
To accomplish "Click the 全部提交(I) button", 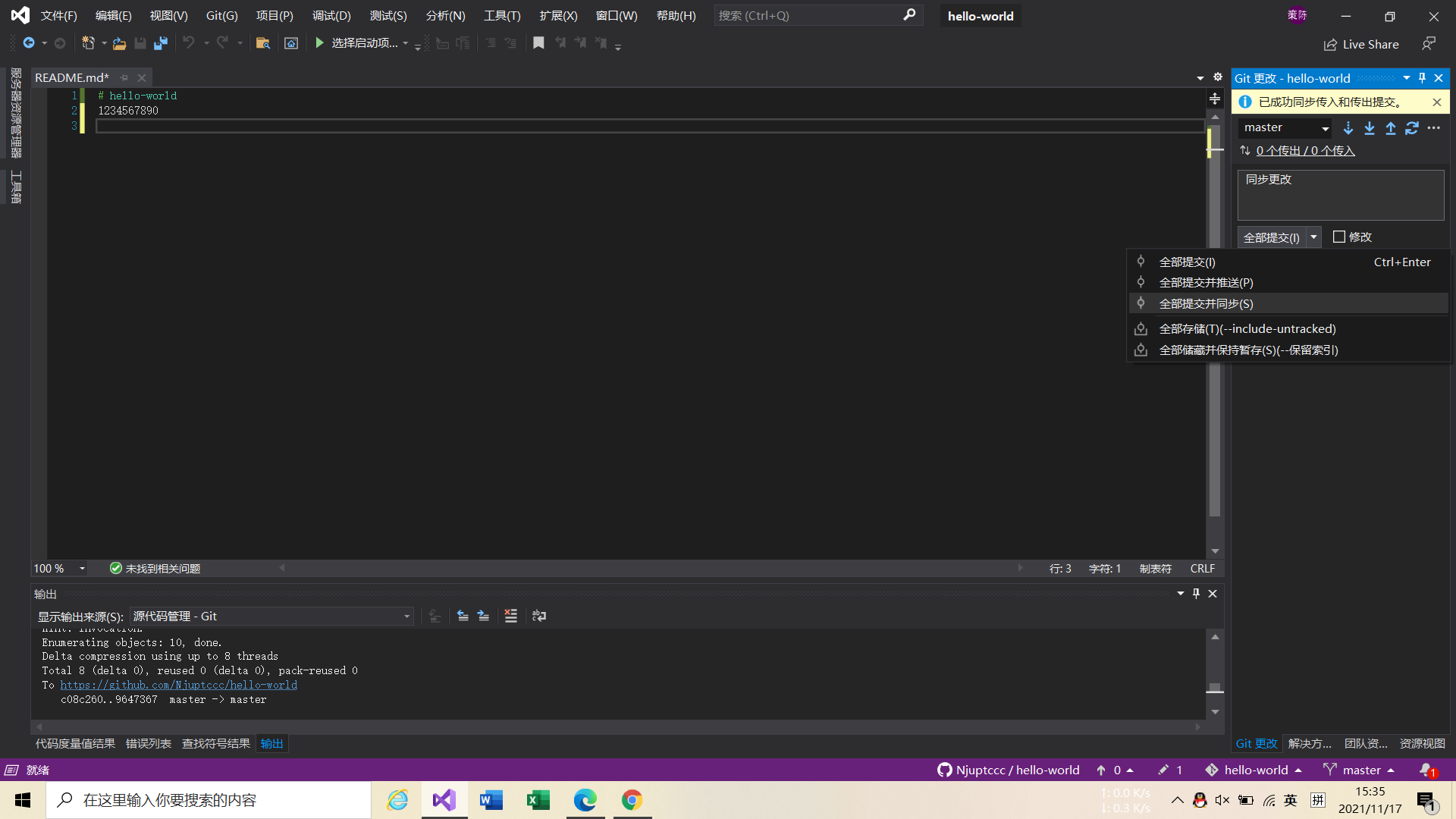I will pyautogui.click(x=1271, y=237).
